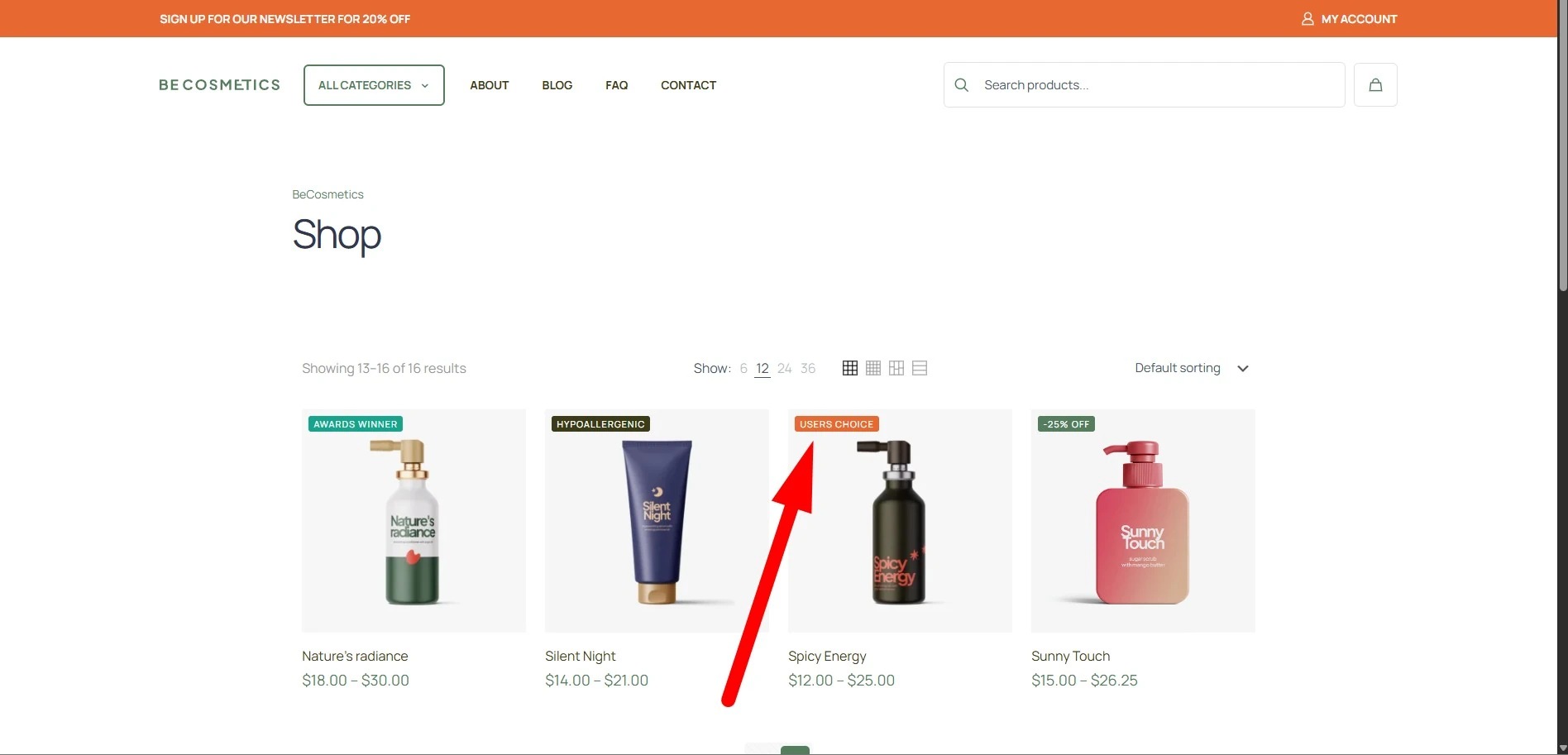
Task: Open the Blog menu item
Action: [557, 85]
